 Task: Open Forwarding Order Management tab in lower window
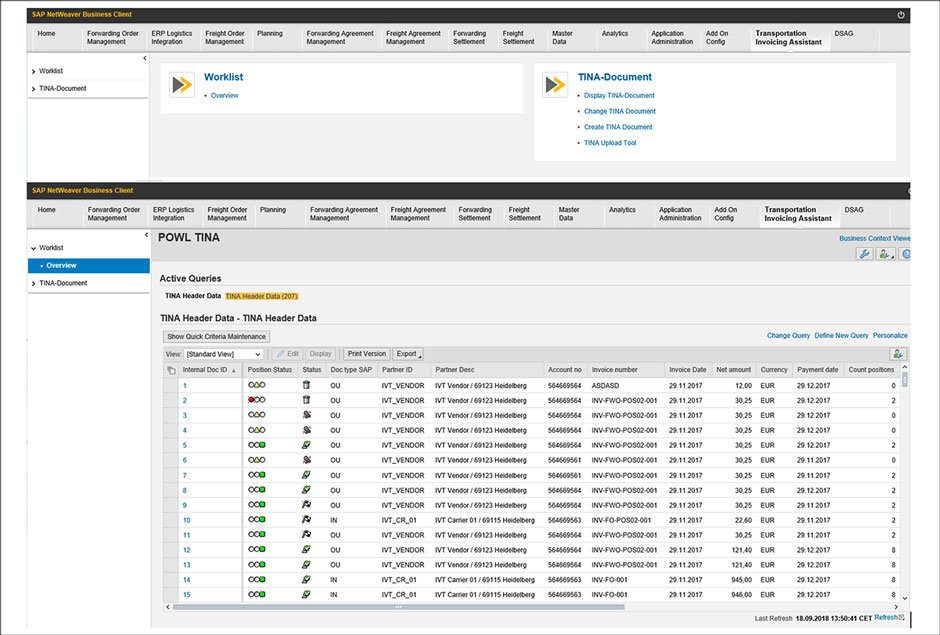[113, 214]
